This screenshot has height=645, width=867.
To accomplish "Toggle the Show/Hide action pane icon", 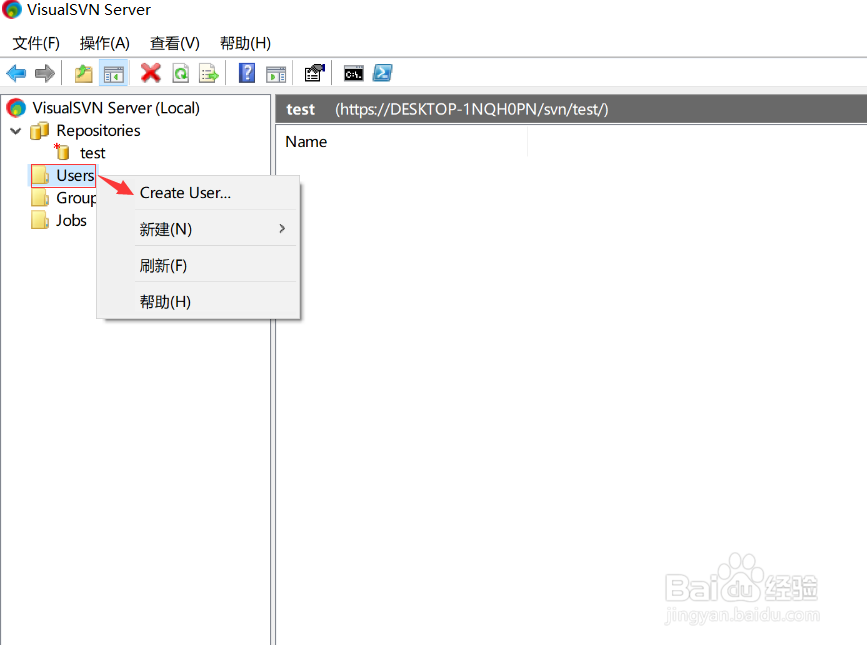I will tap(276, 74).
